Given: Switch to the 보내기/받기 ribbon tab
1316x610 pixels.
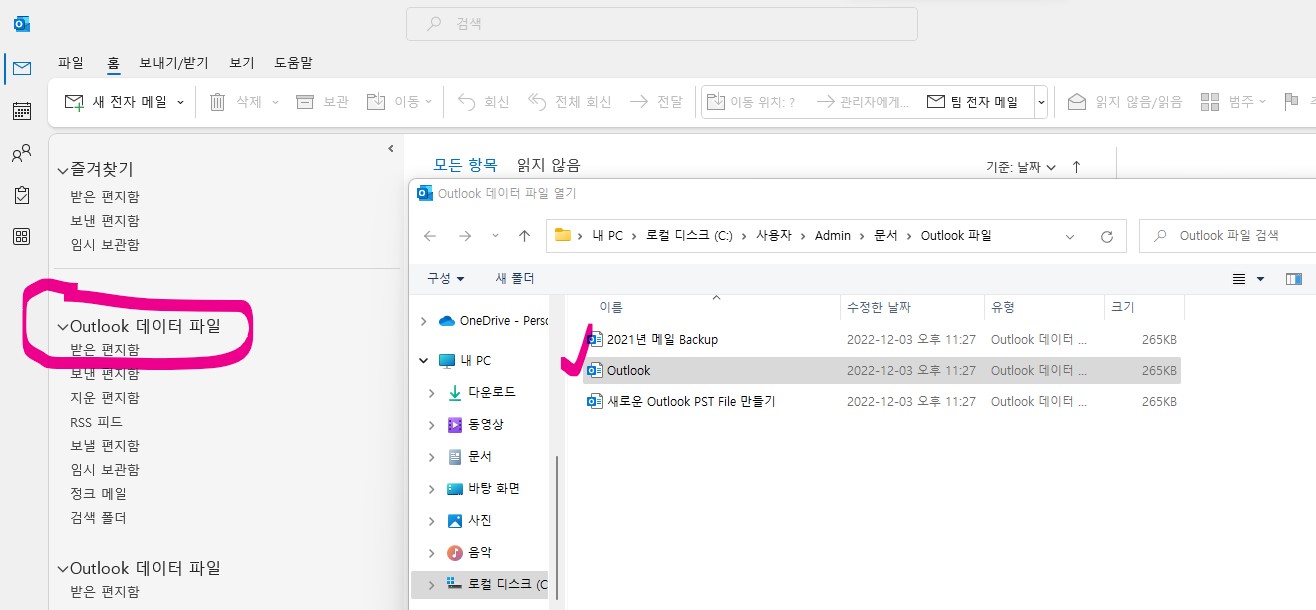Looking at the screenshot, I should [173, 62].
